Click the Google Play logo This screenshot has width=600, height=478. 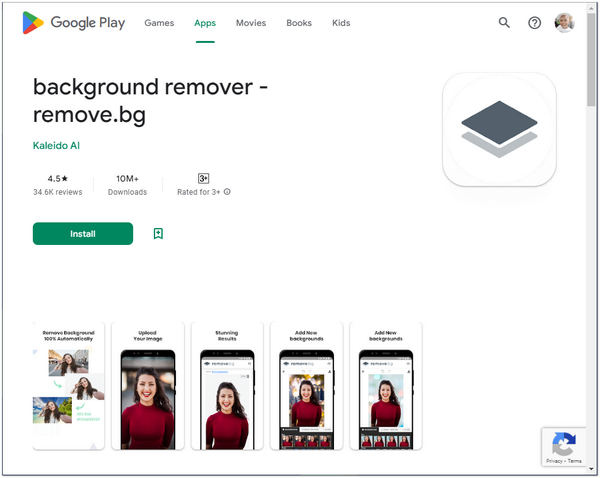click(x=73, y=23)
